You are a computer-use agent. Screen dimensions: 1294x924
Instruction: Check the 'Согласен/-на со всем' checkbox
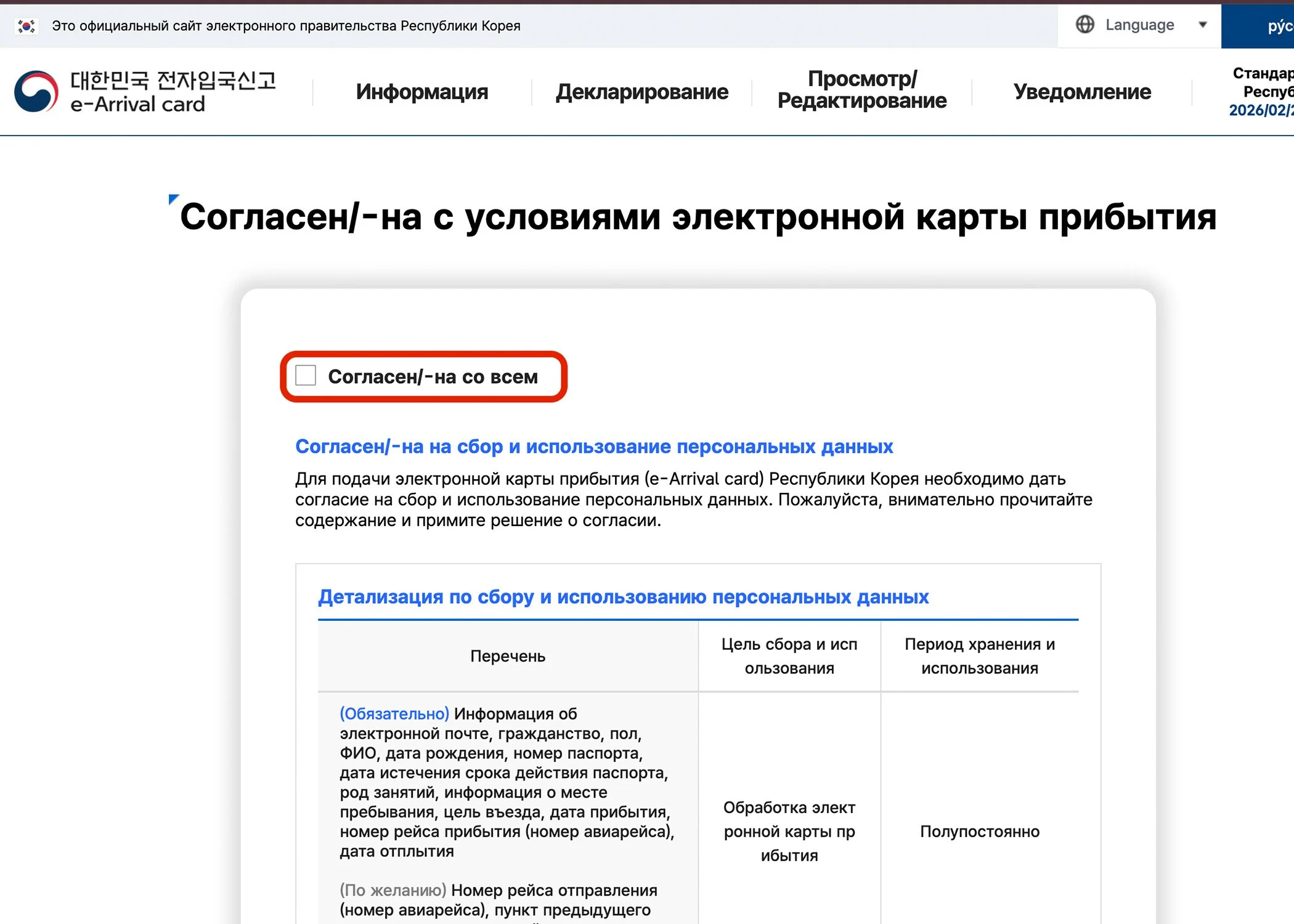306,375
